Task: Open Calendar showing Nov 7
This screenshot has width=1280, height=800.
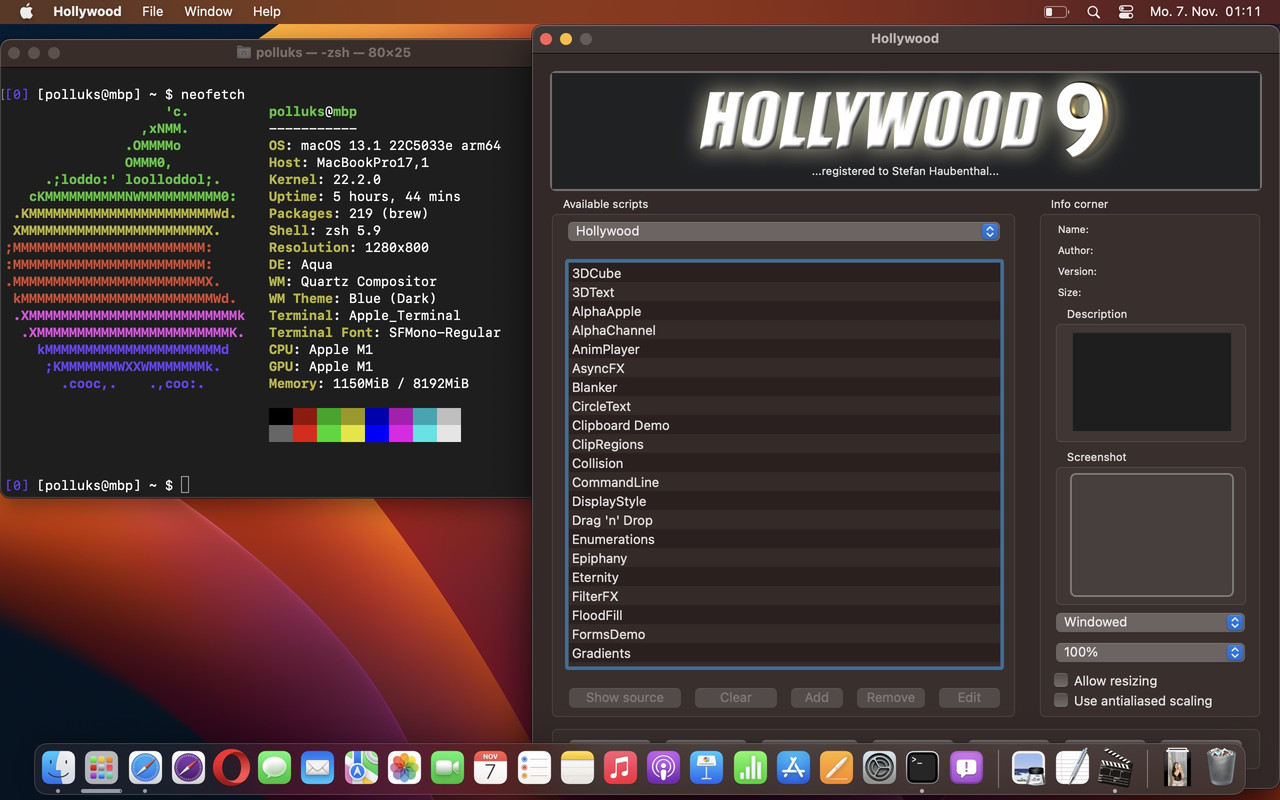Action: tap(490, 768)
